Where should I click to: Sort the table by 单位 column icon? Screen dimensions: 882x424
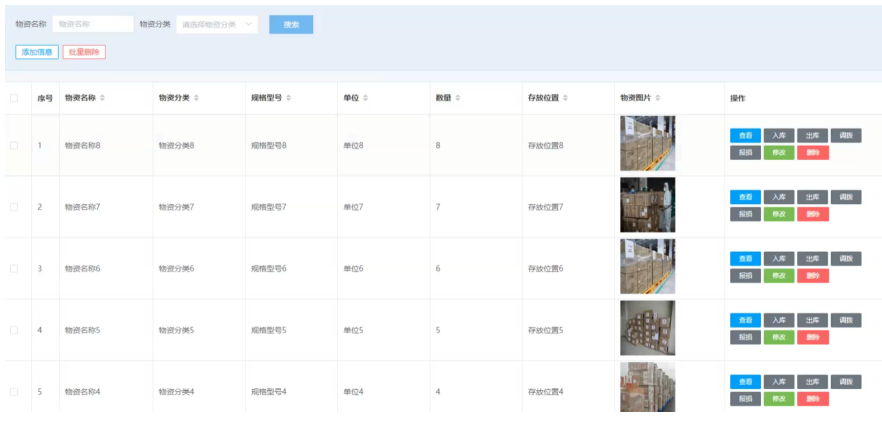(365, 98)
